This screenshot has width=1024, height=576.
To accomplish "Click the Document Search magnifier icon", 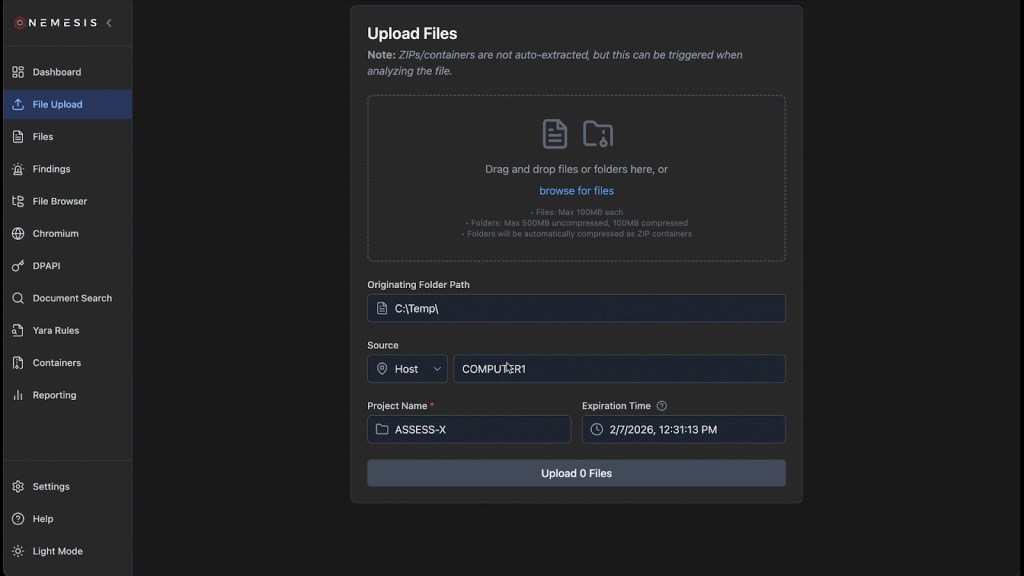I will pyautogui.click(x=18, y=298).
